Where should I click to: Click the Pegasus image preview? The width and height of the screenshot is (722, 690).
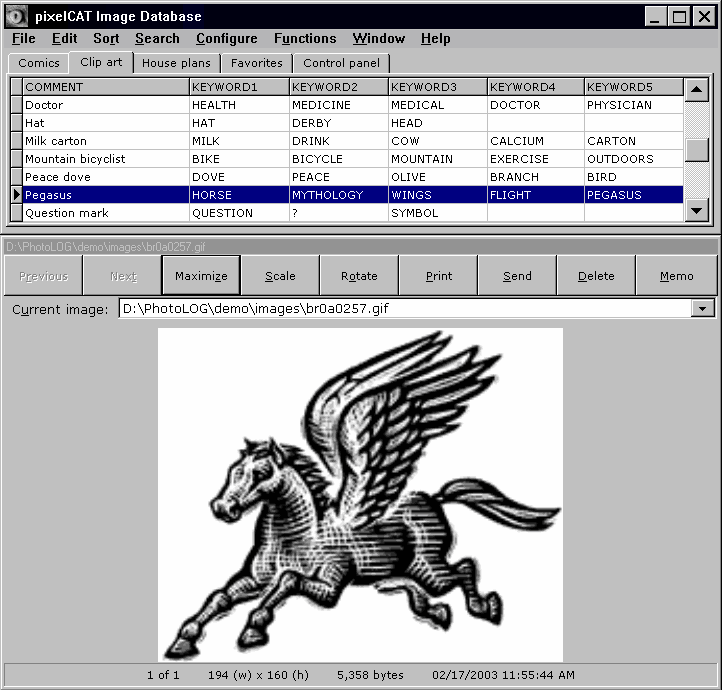(x=360, y=495)
